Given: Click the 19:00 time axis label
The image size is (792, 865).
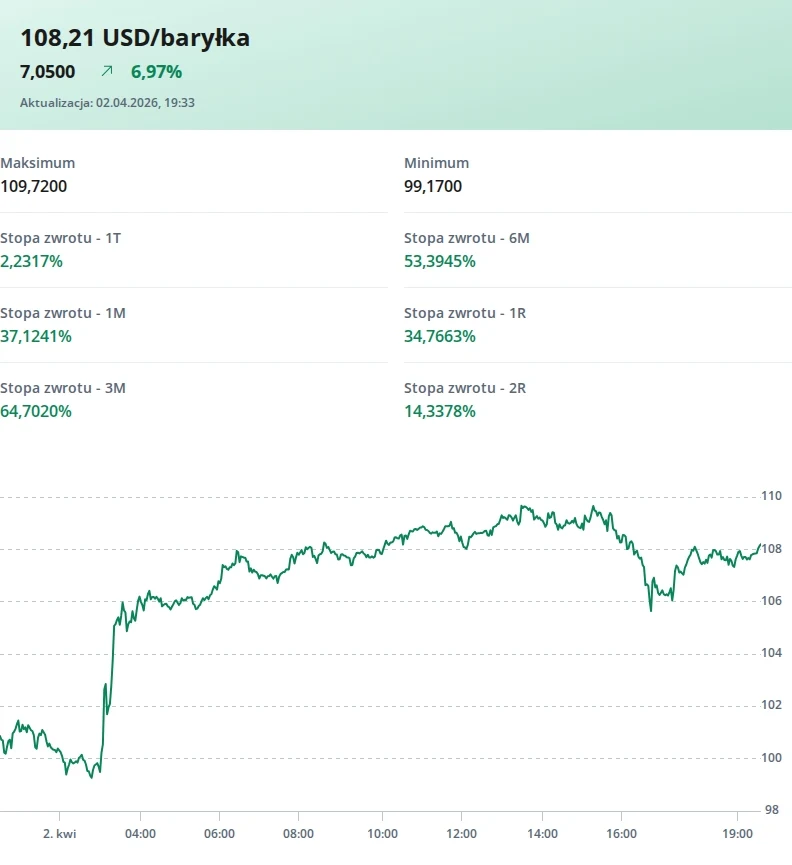Looking at the screenshot, I should tap(737, 833).
